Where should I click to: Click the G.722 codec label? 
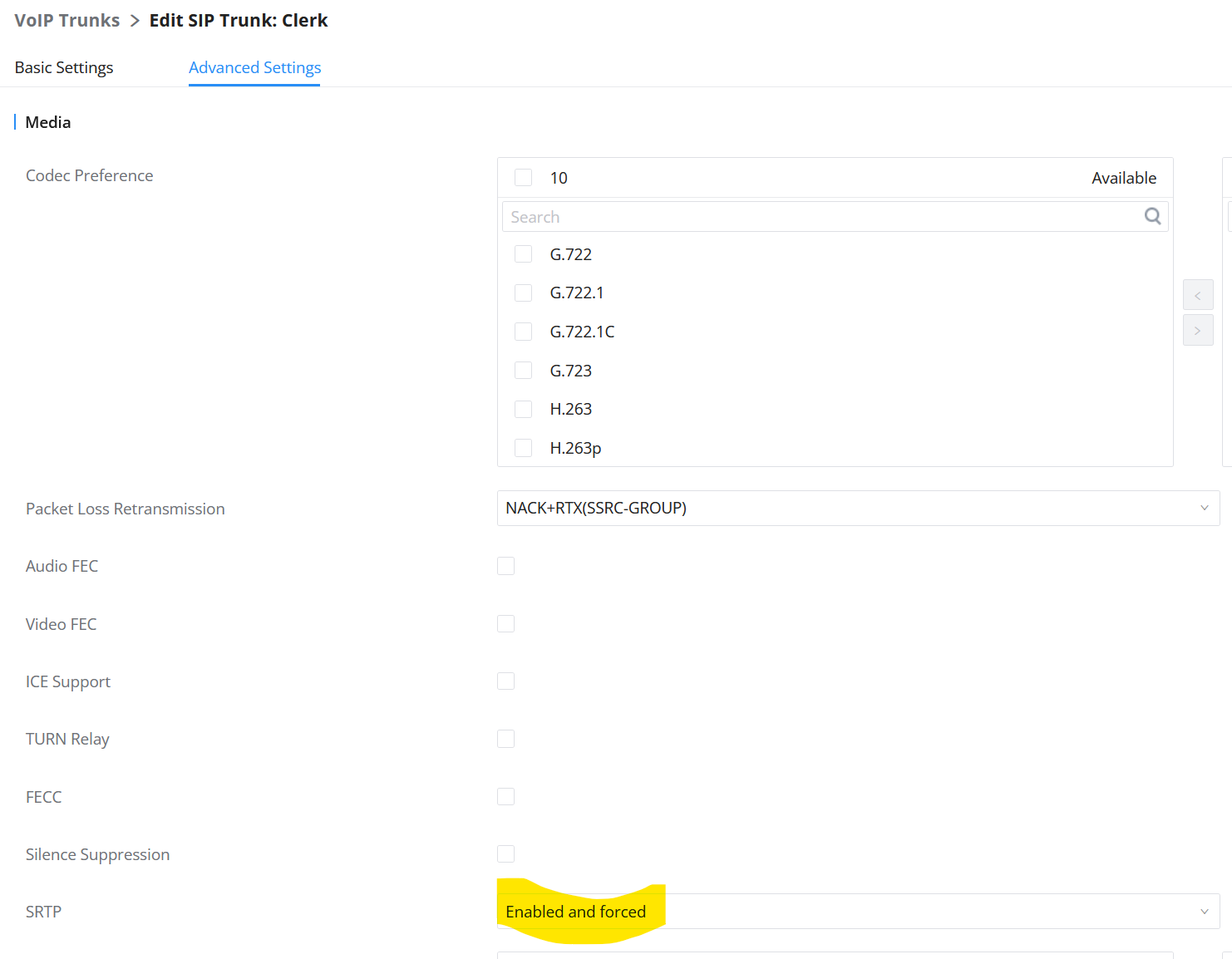click(571, 254)
